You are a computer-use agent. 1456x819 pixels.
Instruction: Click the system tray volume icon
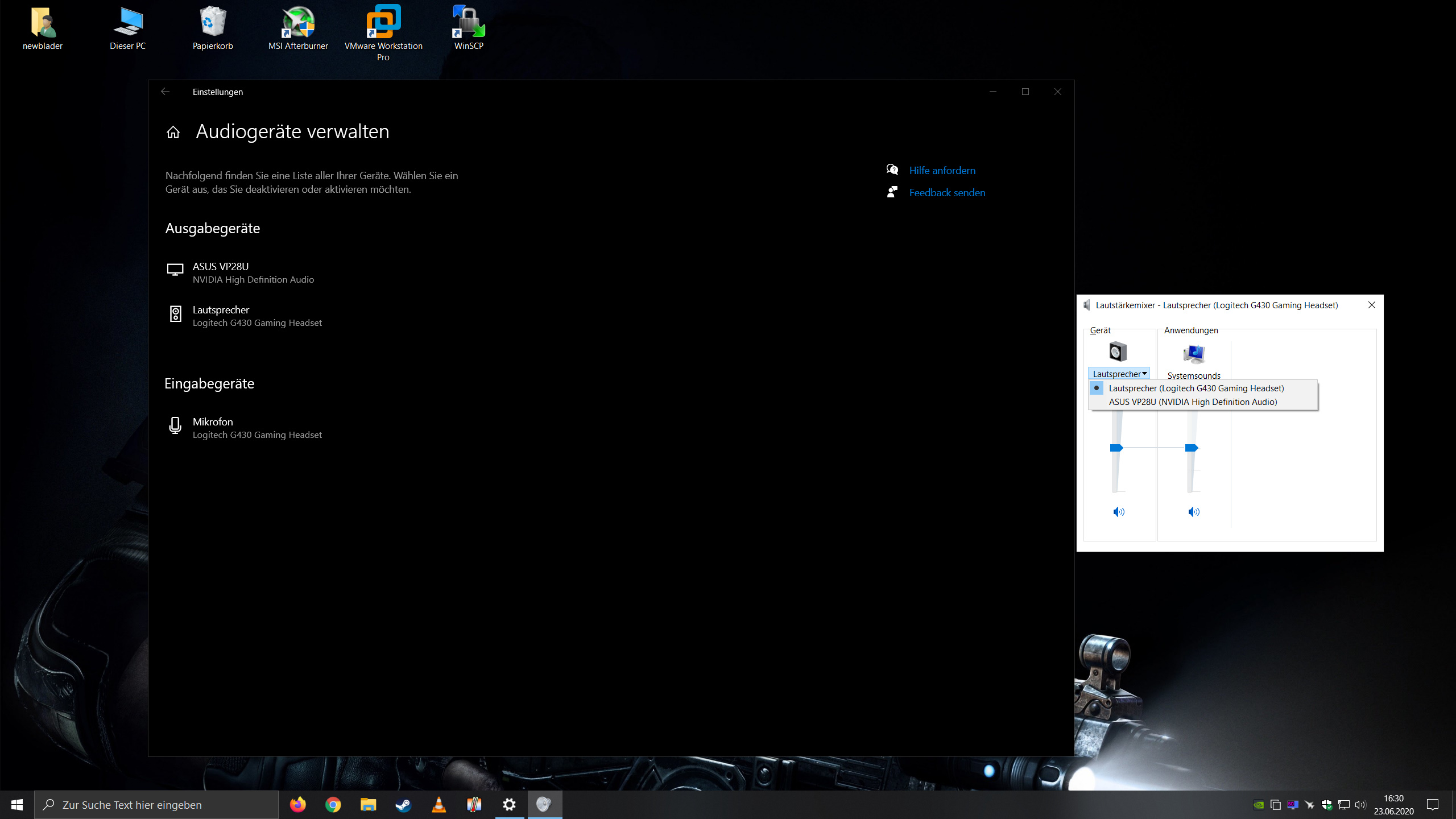[x=1360, y=805]
